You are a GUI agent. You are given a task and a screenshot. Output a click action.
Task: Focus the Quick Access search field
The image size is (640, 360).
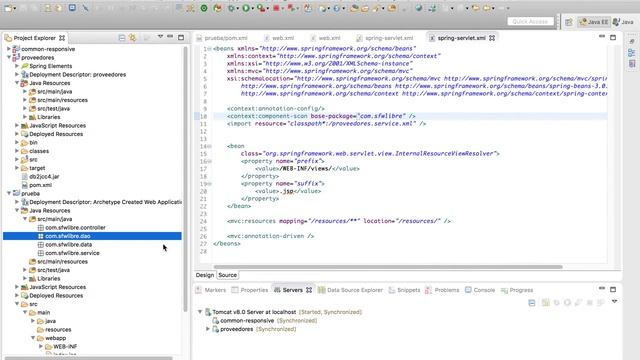pos(530,22)
